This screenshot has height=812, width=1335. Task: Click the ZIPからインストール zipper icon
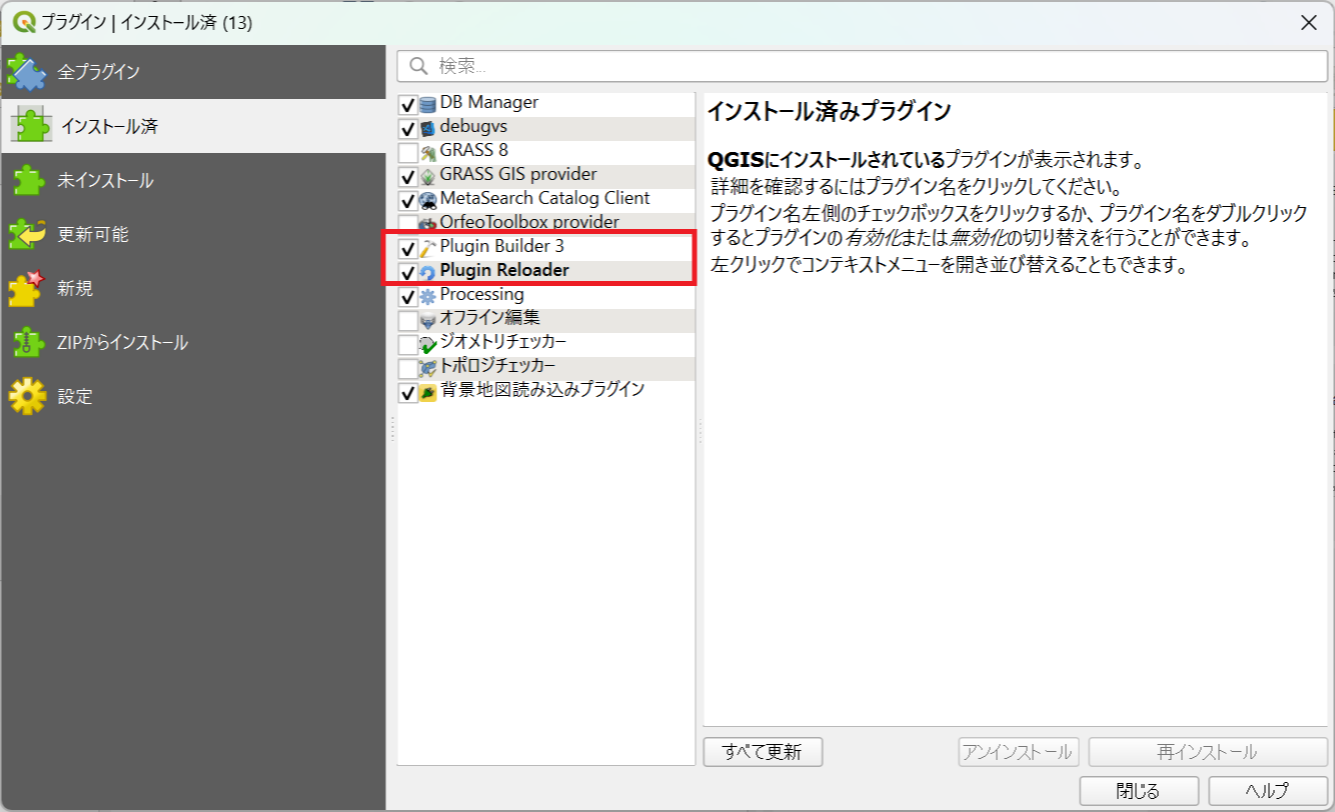click(27, 342)
